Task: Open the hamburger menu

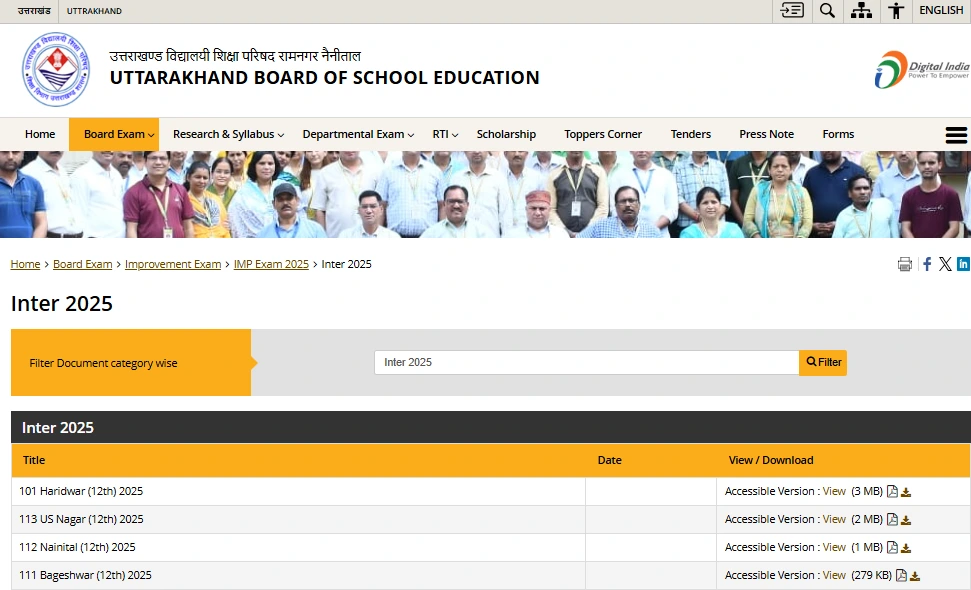Action: pos(956,134)
